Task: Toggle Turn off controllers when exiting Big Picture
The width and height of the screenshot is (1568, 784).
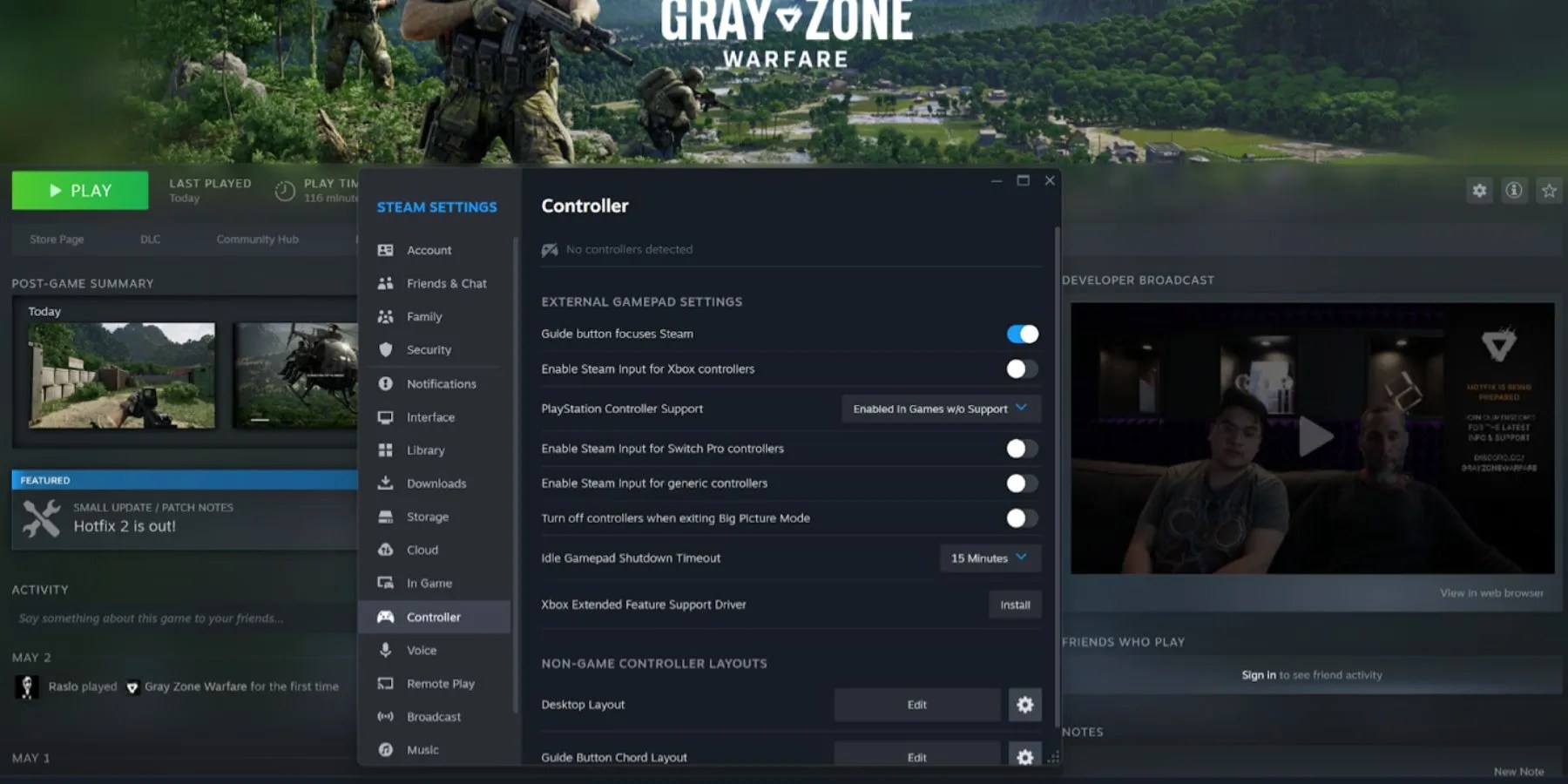Action: pyautogui.click(x=1022, y=518)
